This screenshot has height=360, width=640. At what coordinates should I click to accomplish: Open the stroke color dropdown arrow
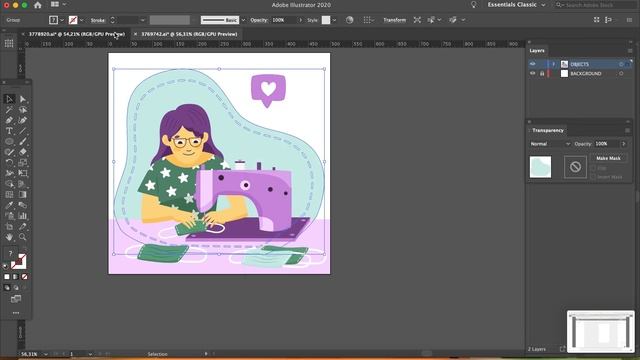82,20
